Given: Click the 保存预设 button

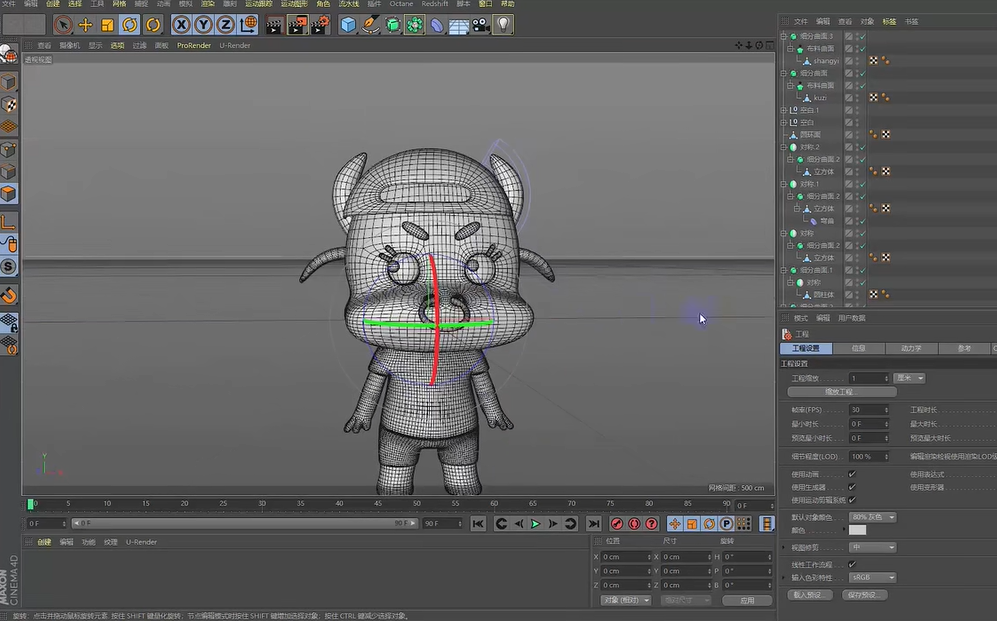Looking at the screenshot, I should tap(863, 595).
